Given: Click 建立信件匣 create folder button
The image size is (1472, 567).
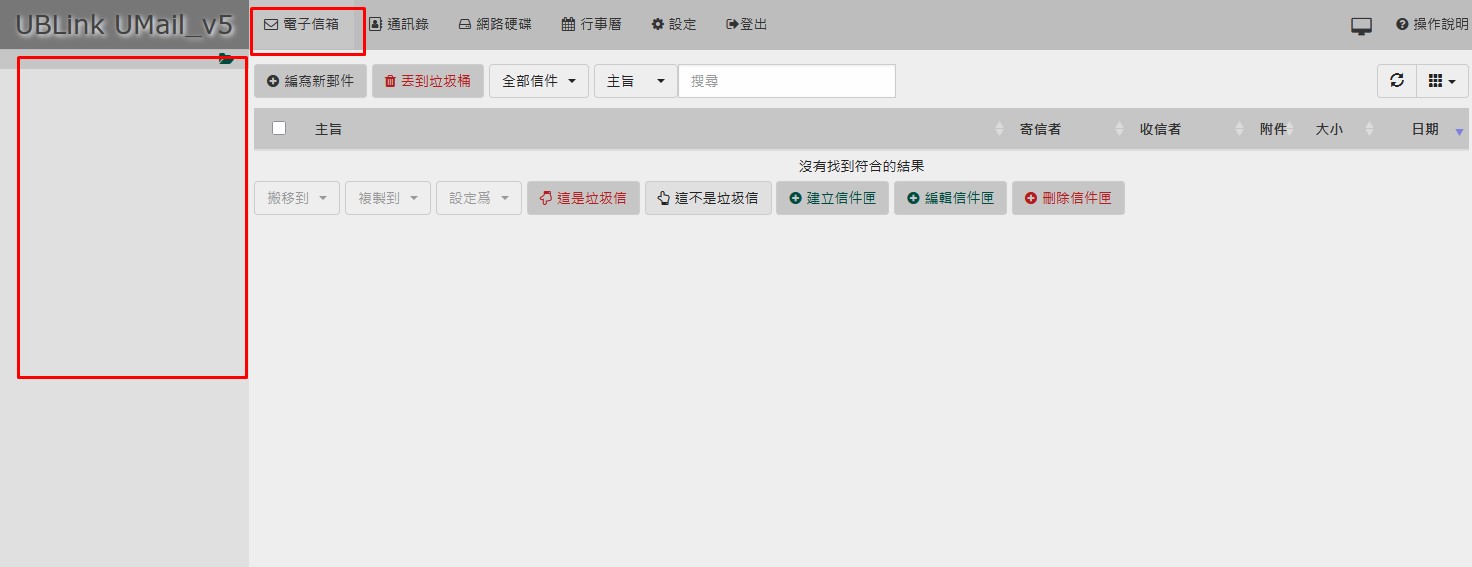Looking at the screenshot, I should tap(832, 198).
